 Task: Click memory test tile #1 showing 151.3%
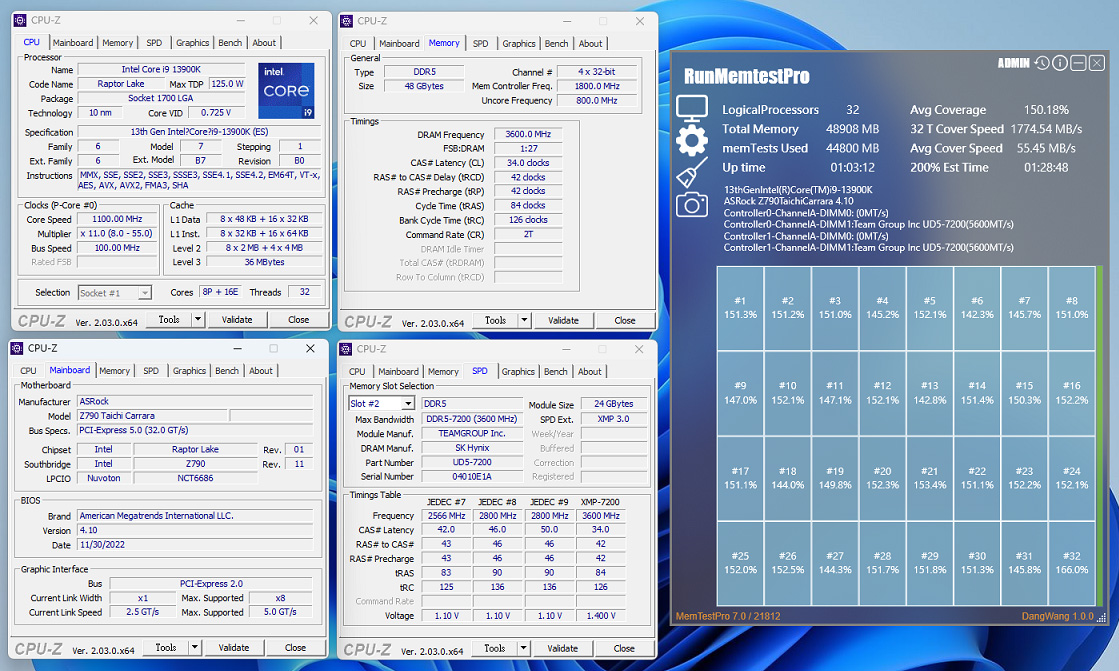point(740,308)
